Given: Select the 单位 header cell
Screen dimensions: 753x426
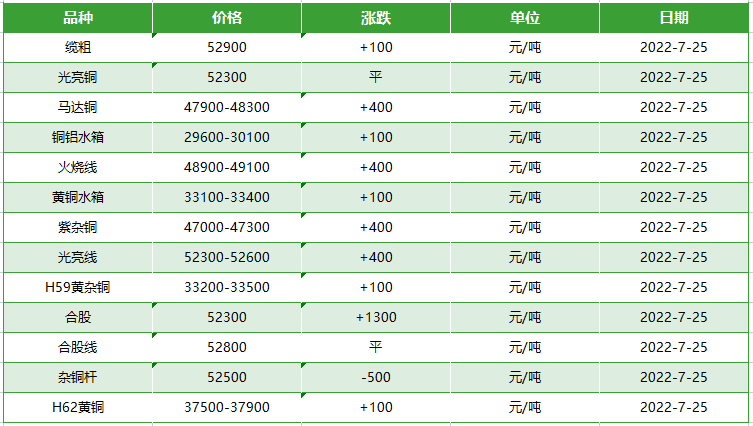Looking at the screenshot, I should [525, 18].
